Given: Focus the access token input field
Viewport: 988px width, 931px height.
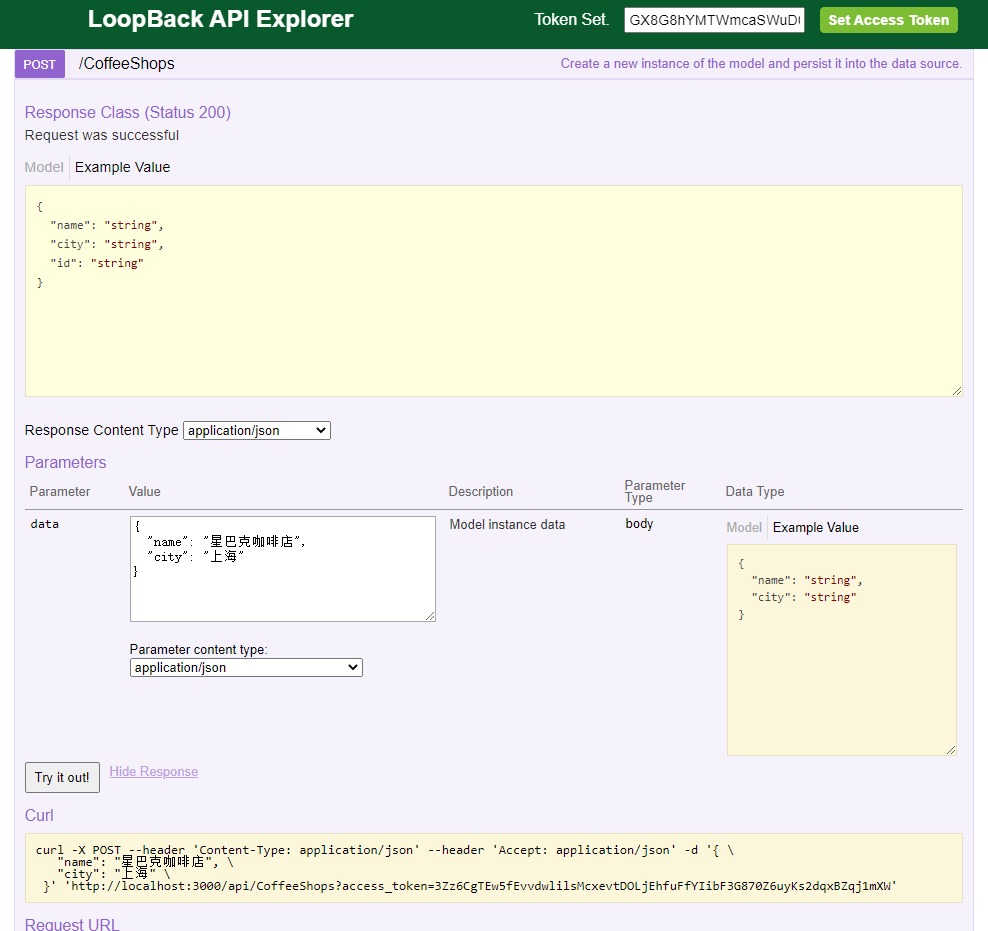Looking at the screenshot, I should point(714,20).
